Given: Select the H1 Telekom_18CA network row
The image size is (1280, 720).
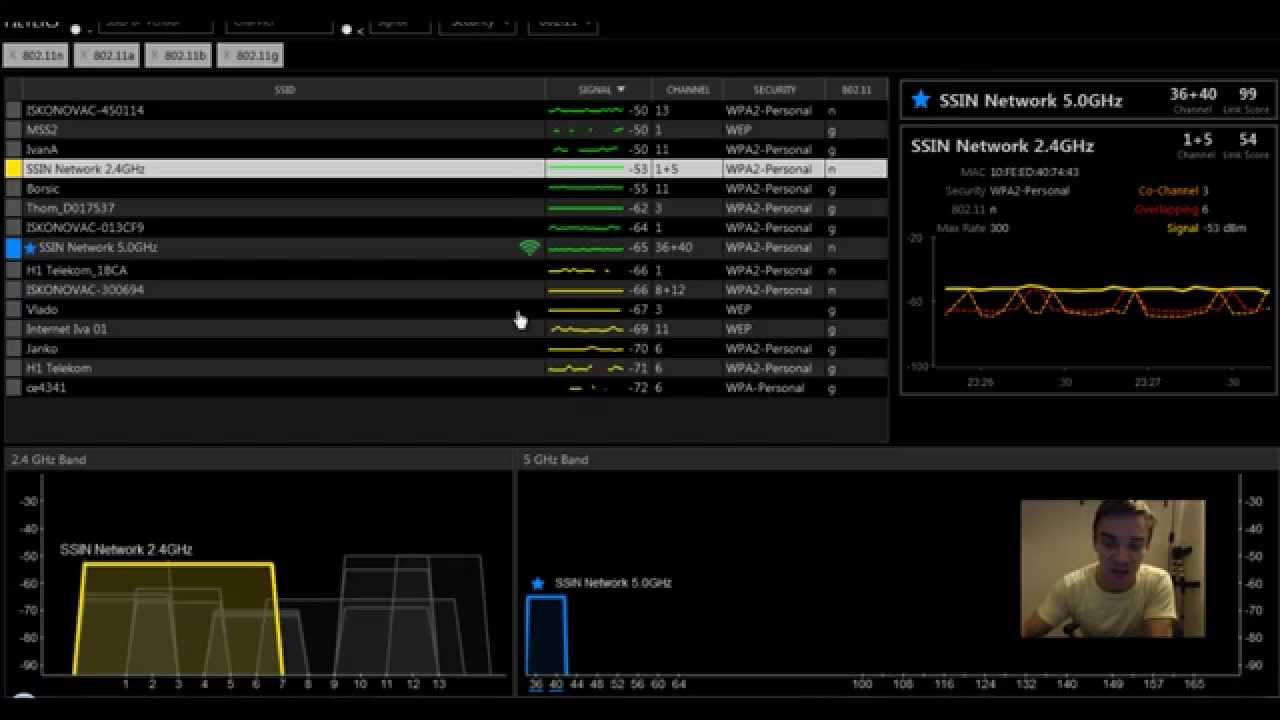Looking at the screenshot, I should [x=446, y=270].
